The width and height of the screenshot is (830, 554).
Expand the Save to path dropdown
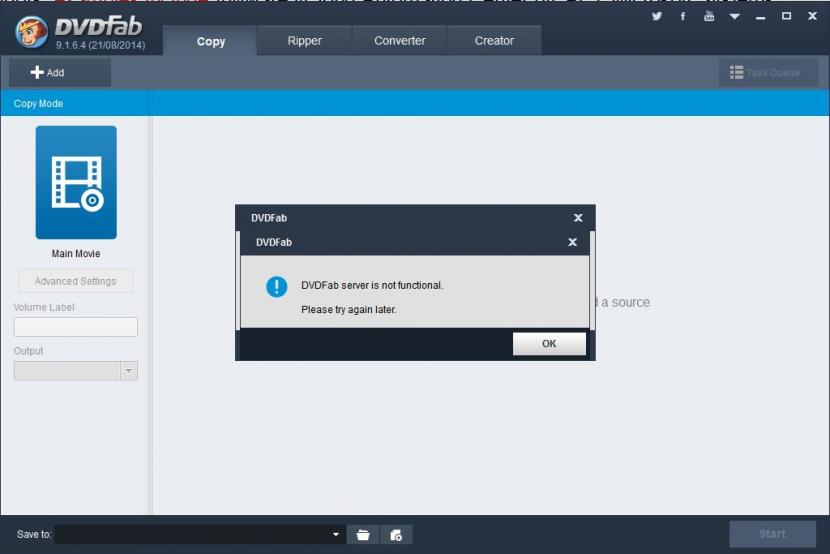[x=336, y=534]
